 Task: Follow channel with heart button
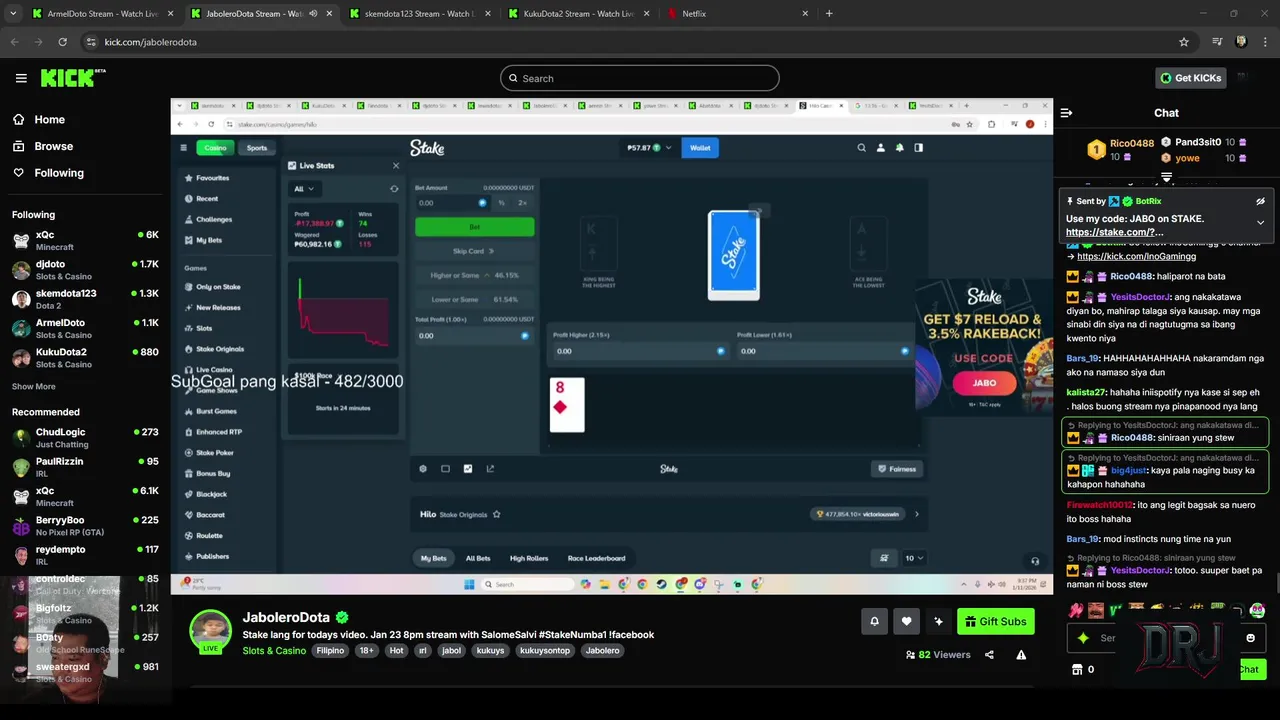906,621
